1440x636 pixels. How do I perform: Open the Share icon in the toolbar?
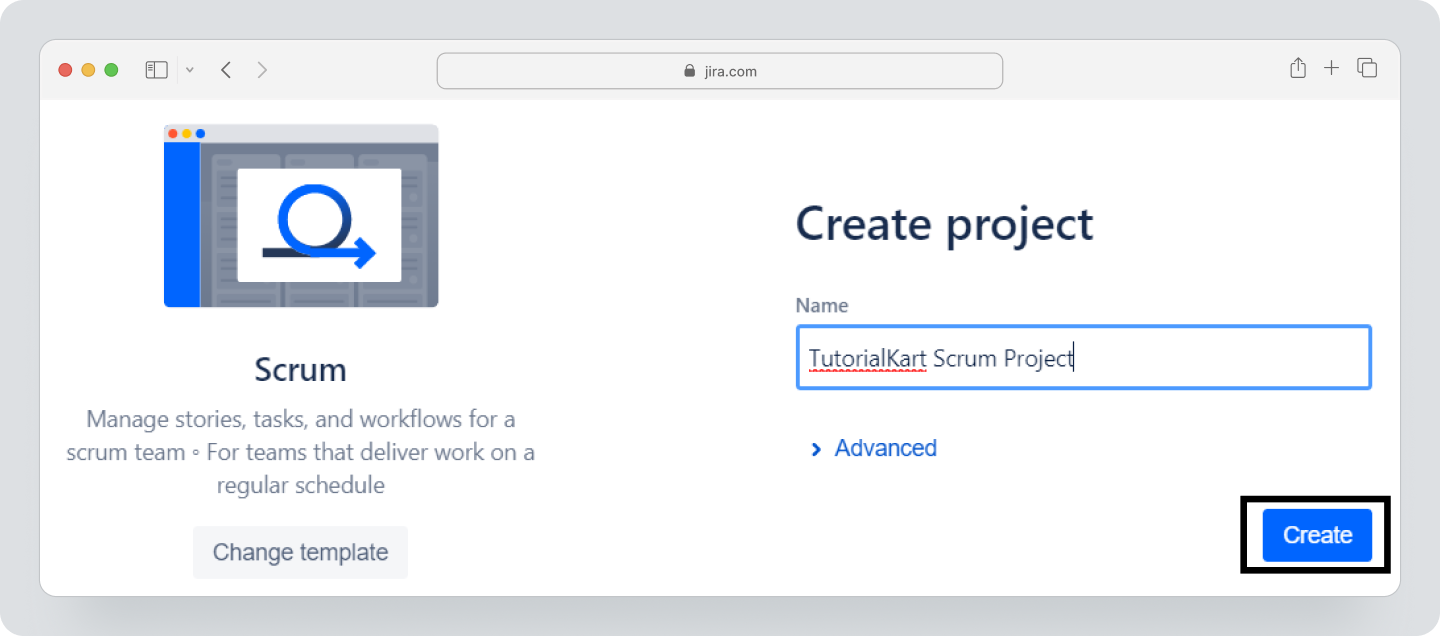coord(1298,68)
